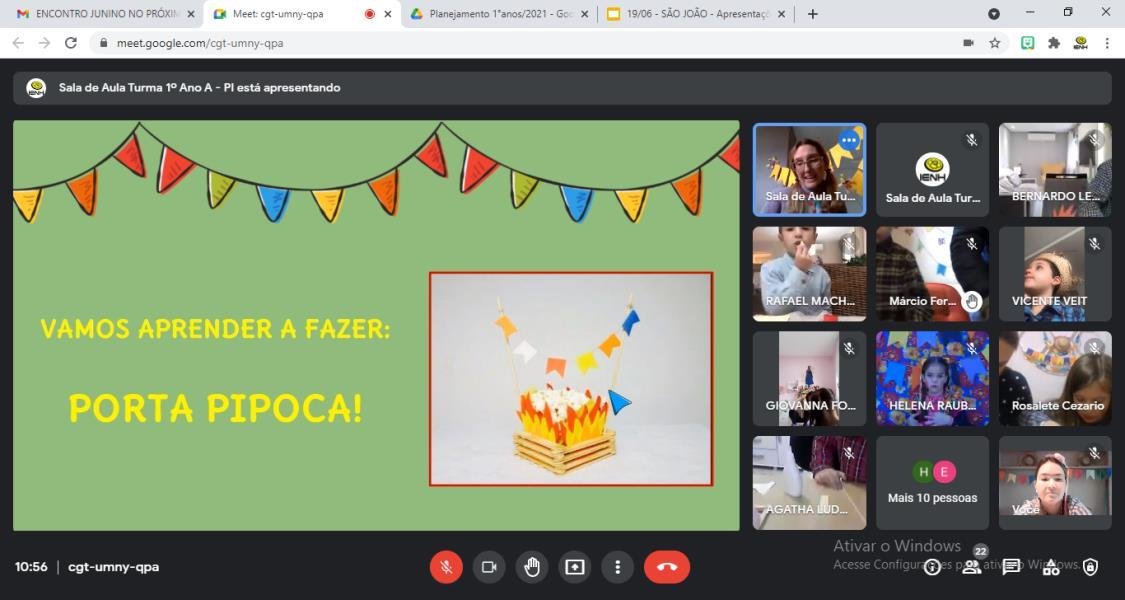Open the meeting activities panel

coord(1051,568)
